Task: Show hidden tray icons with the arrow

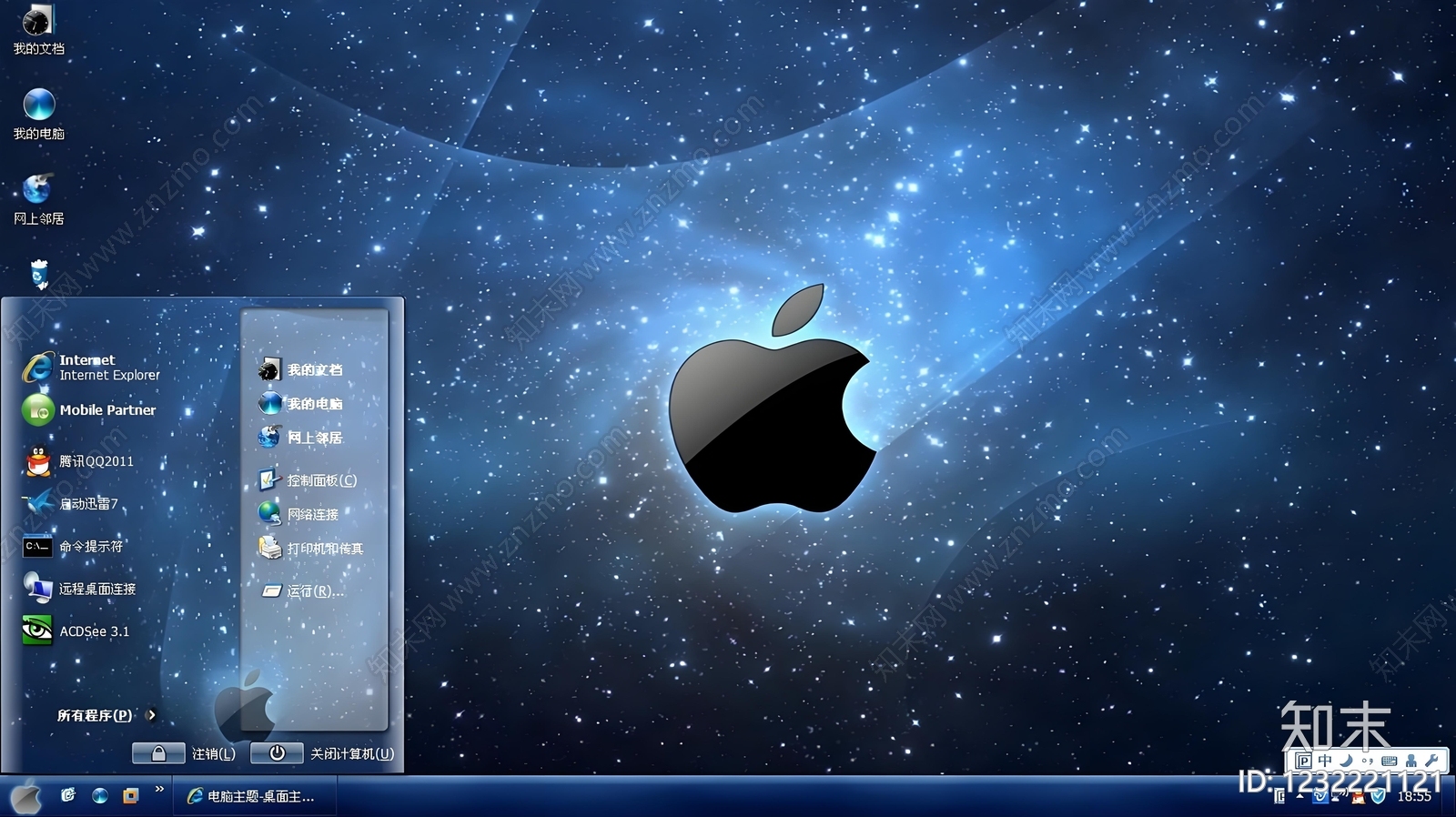Action: click(x=1299, y=796)
